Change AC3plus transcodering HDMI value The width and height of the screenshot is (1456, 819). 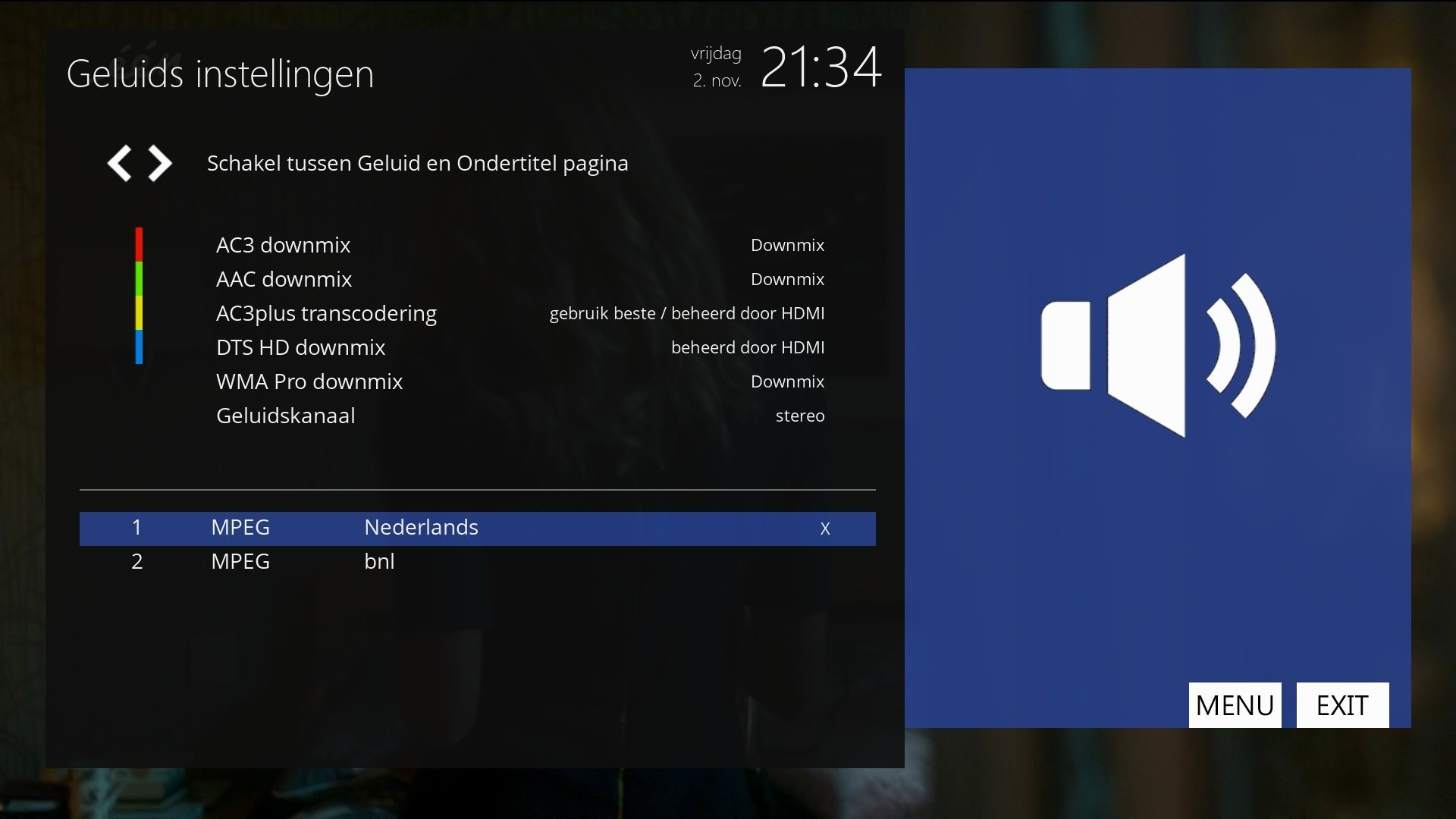(x=686, y=313)
